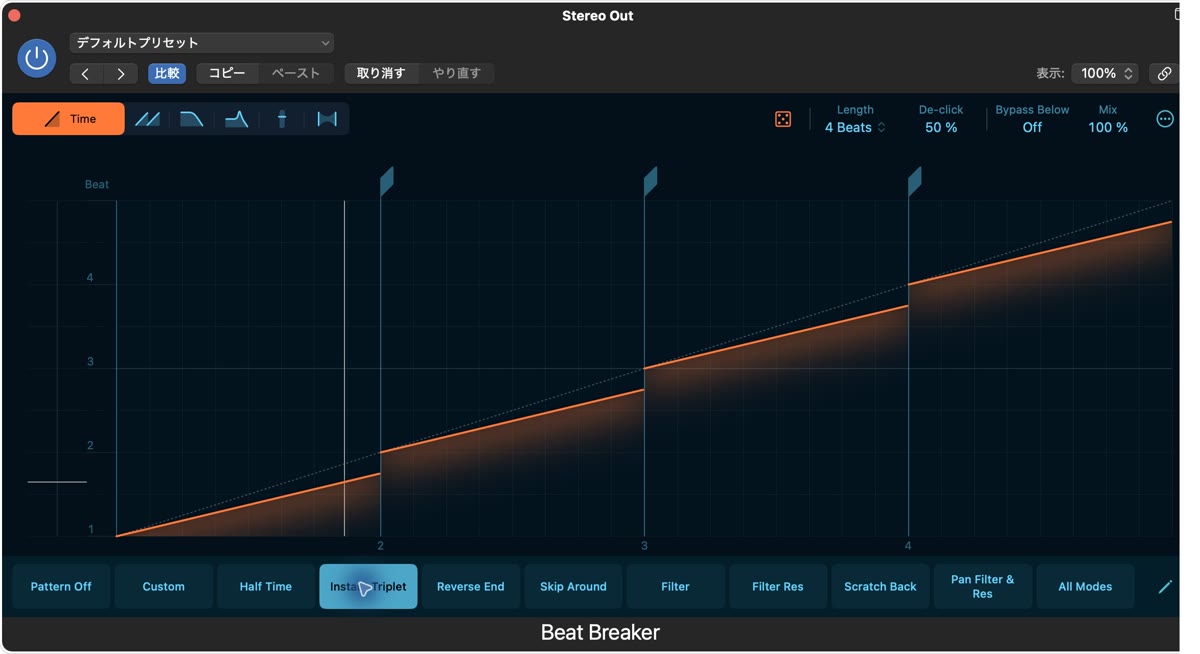The width and height of the screenshot is (1200, 654).
Task: Open the Length 4 Beats dropdown
Action: tap(855, 127)
